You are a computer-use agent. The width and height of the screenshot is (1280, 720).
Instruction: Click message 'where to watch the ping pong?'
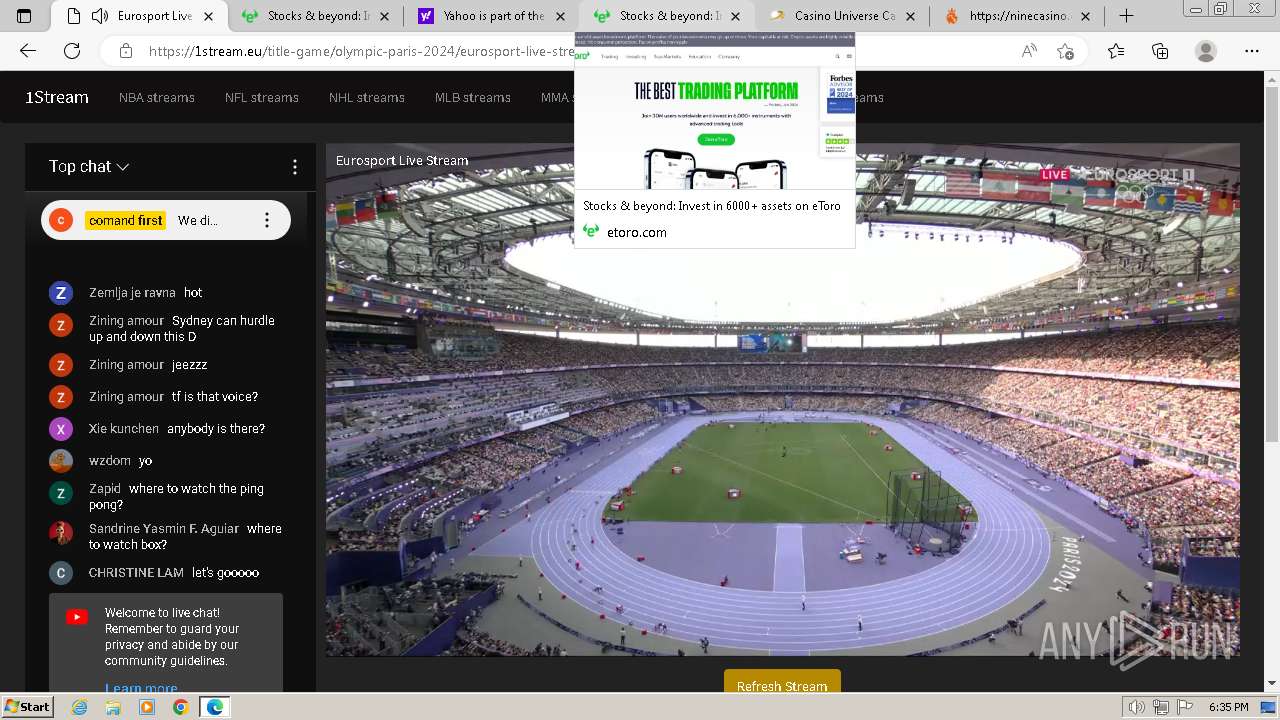pyautogui.click(x=177, y=497)
